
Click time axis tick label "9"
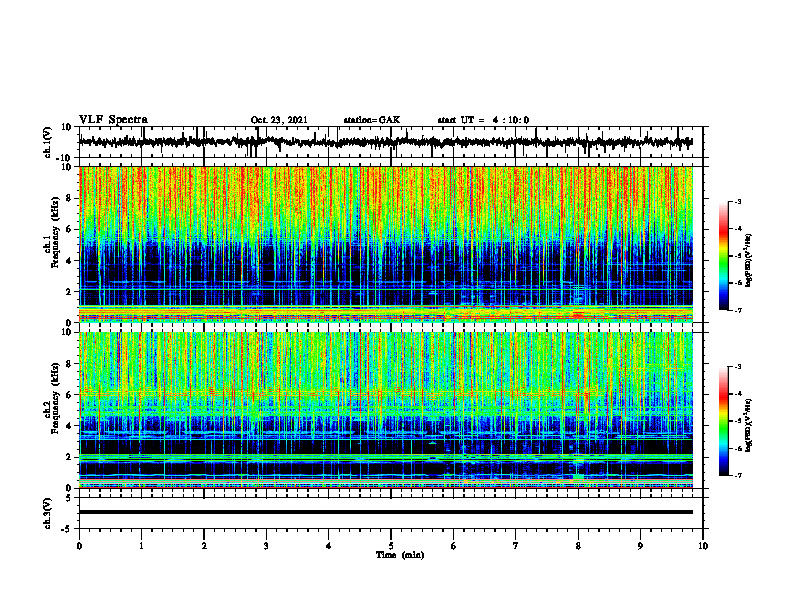click(640, 546)
